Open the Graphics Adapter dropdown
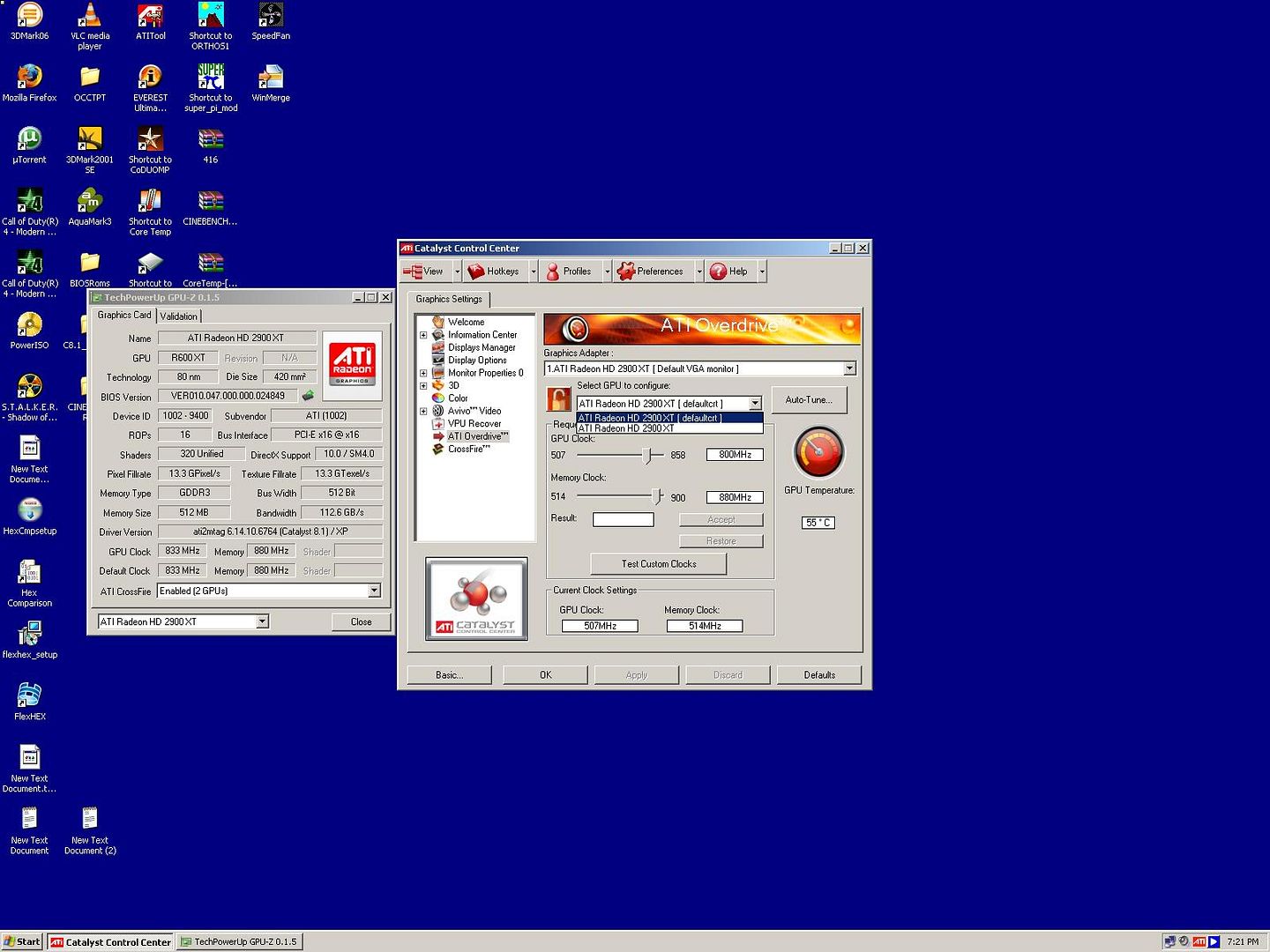 pyautogui.click(x=849, y=368)
